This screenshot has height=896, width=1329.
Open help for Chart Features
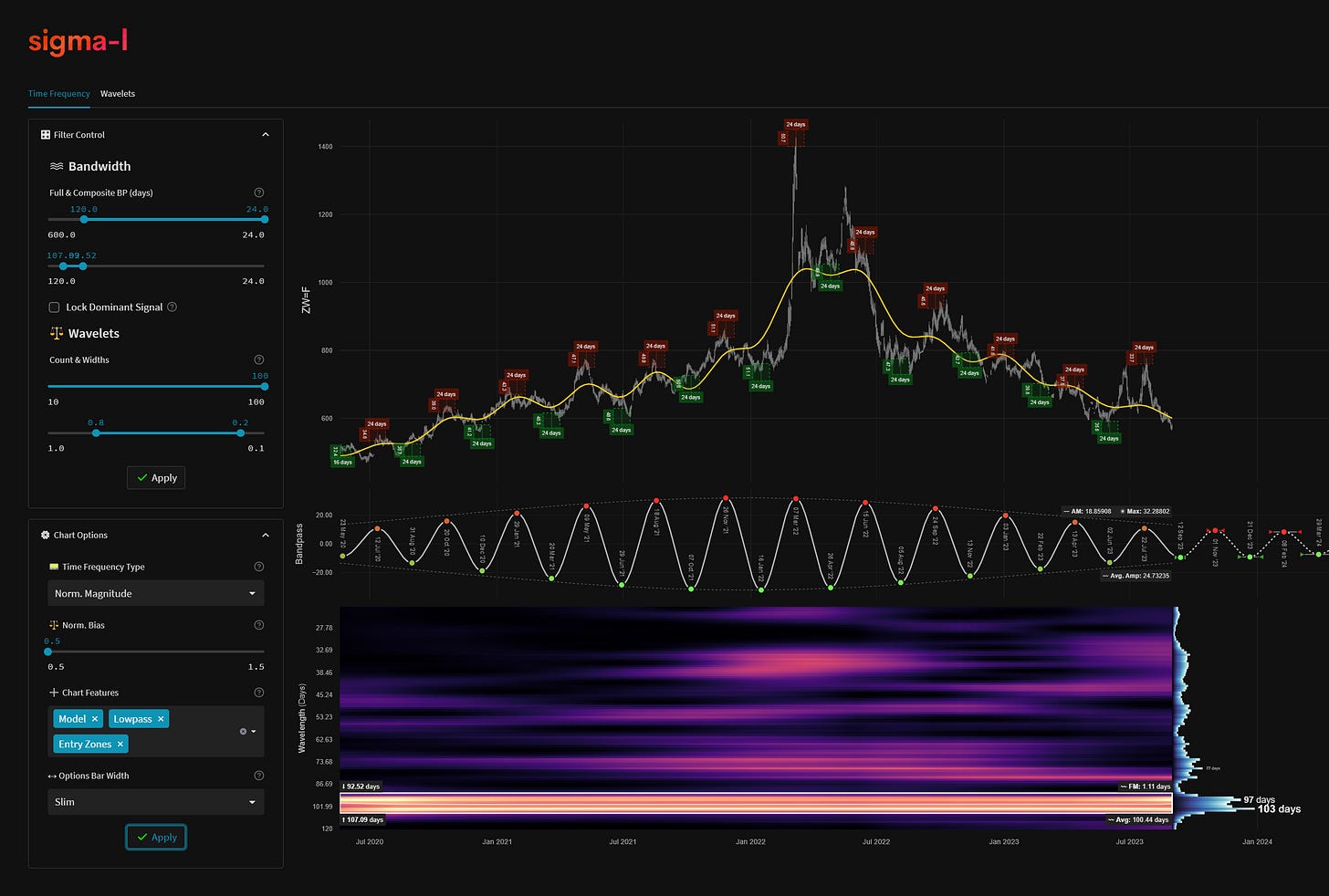click(x=259, y=693)
